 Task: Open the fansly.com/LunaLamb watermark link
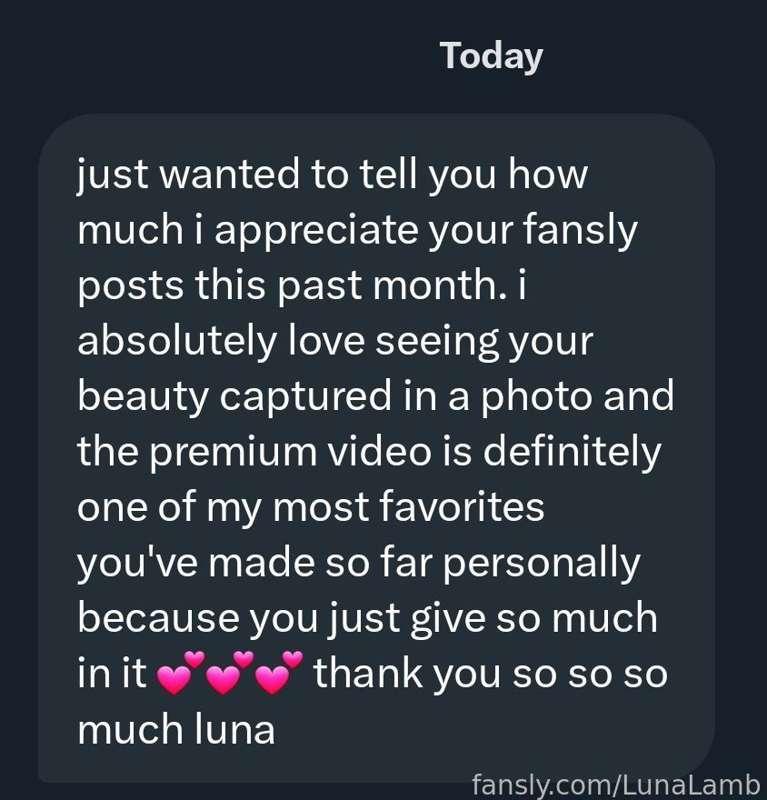click(x=616, y=784)
